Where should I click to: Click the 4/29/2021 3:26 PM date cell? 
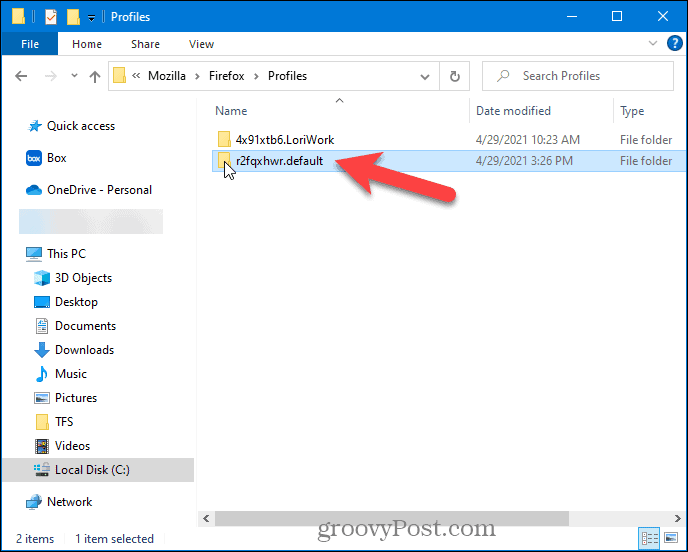(524, 161)
